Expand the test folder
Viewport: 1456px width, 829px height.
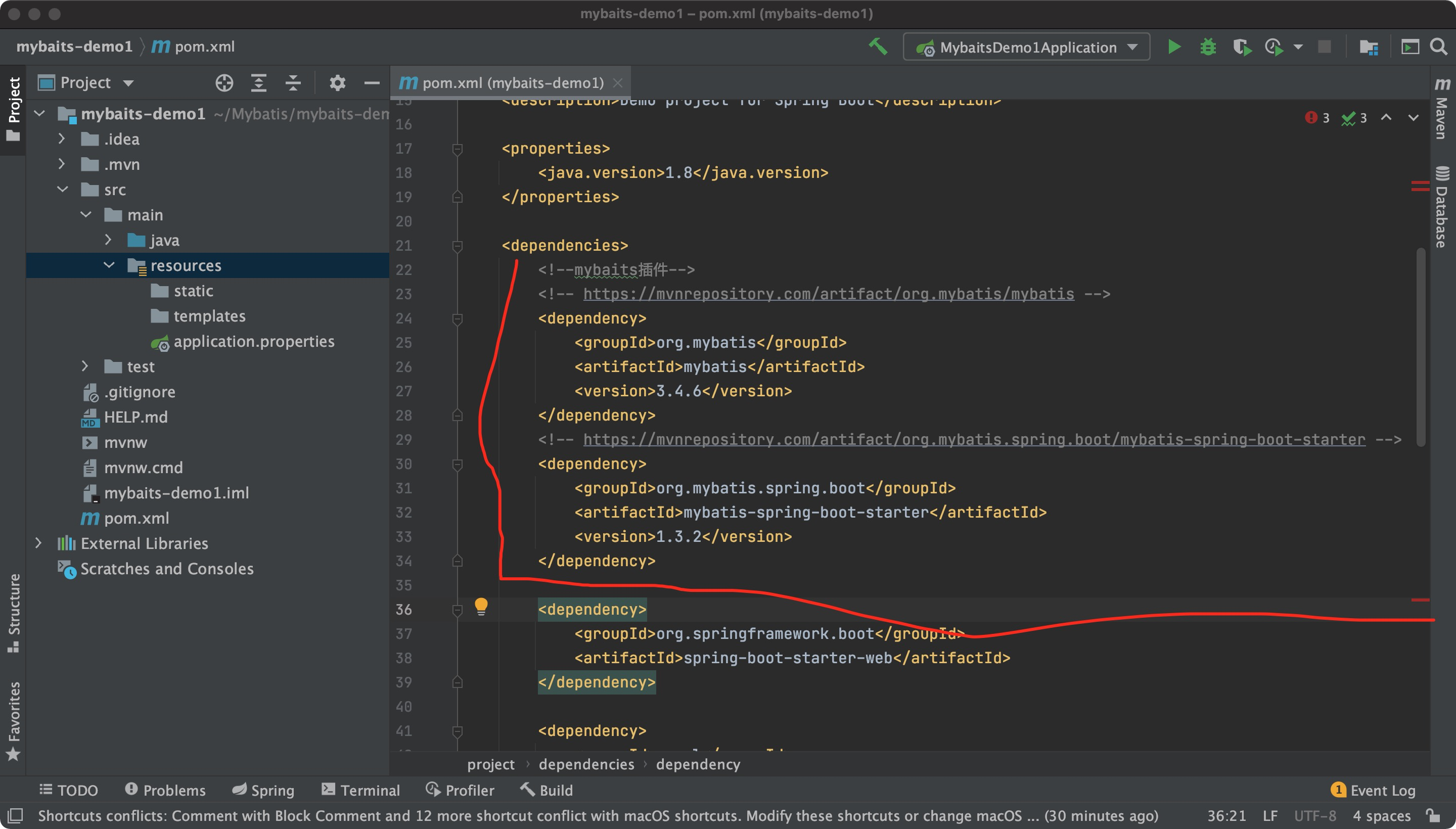[x=85, y=366]
